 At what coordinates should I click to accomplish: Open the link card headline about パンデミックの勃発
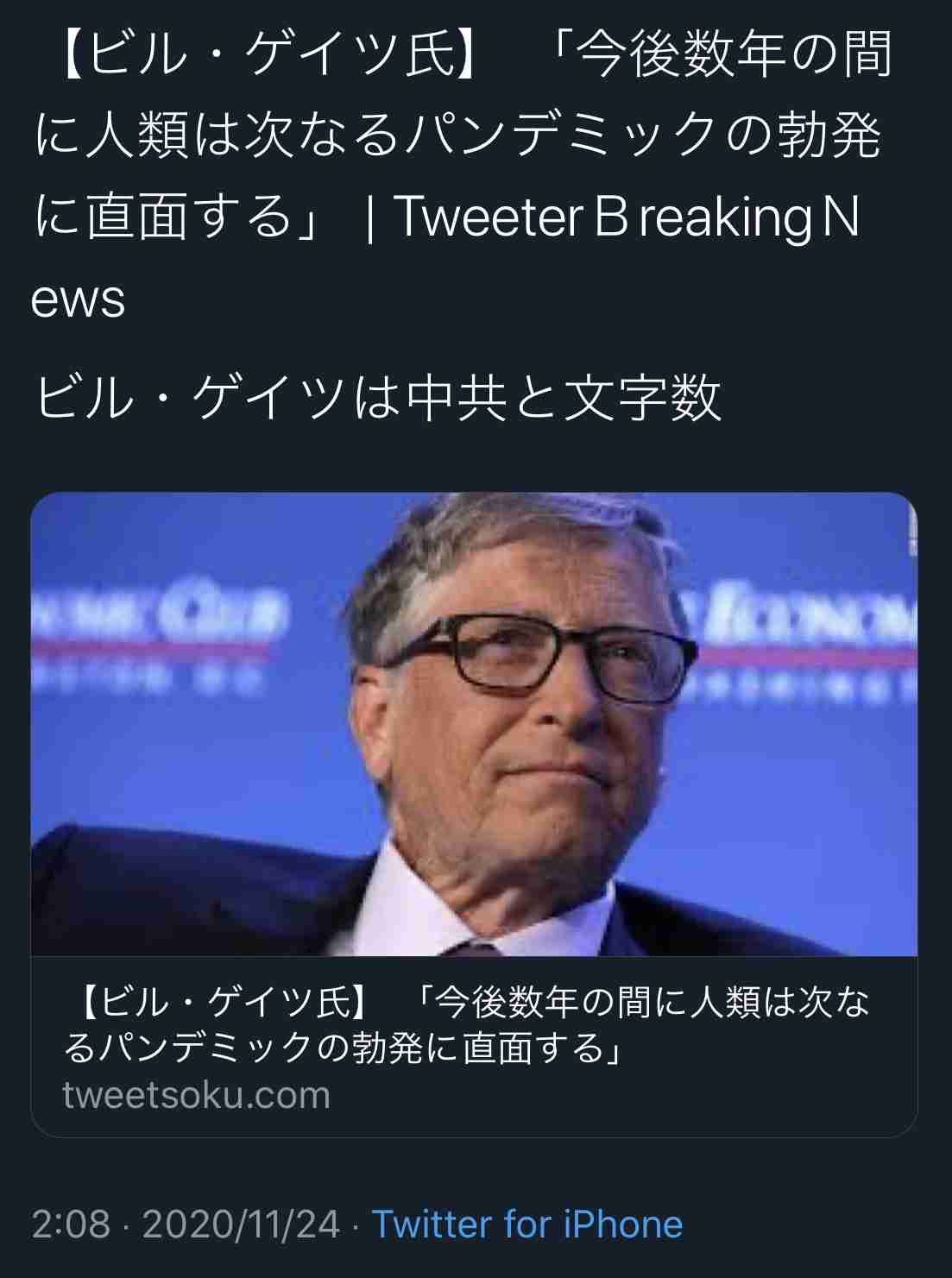[x=466, y=1025]
